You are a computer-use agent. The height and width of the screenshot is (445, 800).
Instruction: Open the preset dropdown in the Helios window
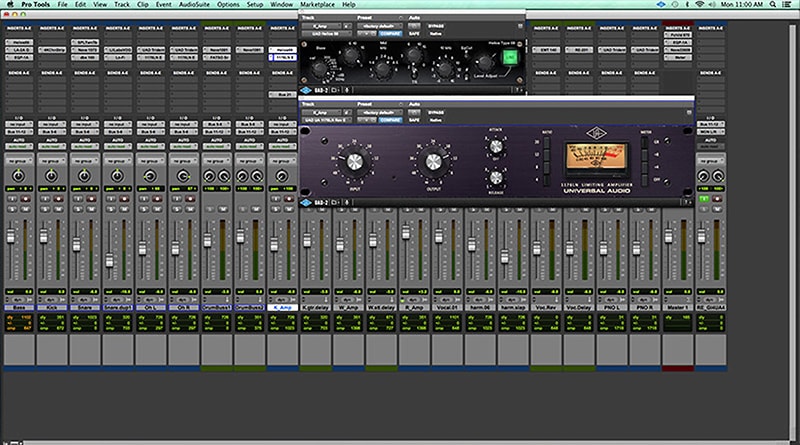tap(379, 26)
